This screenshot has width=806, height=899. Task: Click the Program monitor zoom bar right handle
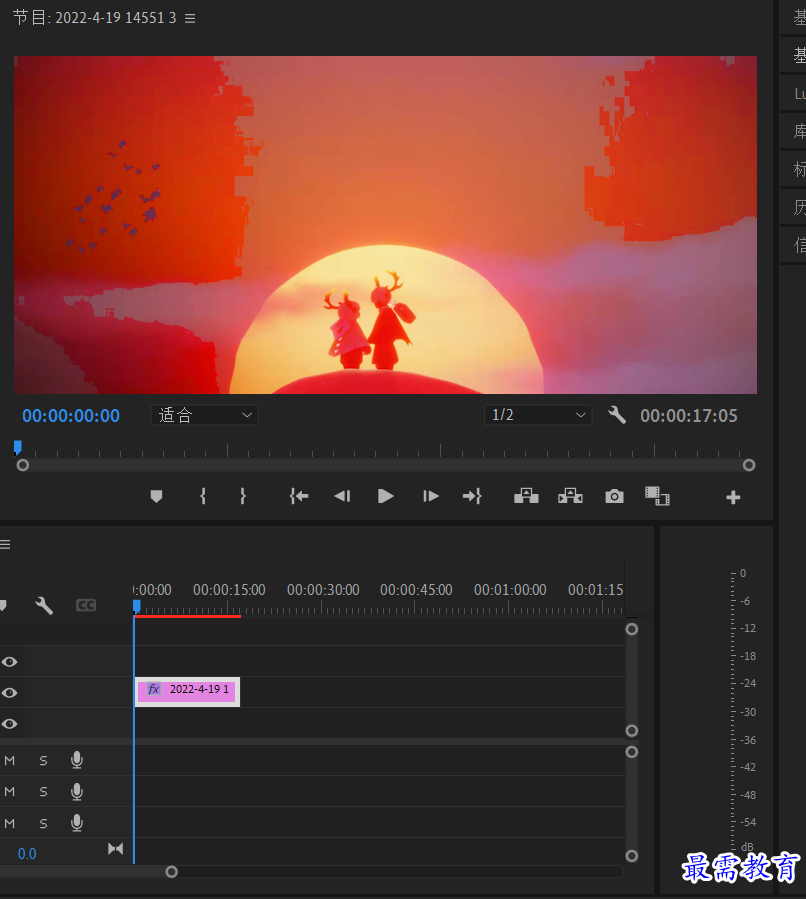[749, 465]
